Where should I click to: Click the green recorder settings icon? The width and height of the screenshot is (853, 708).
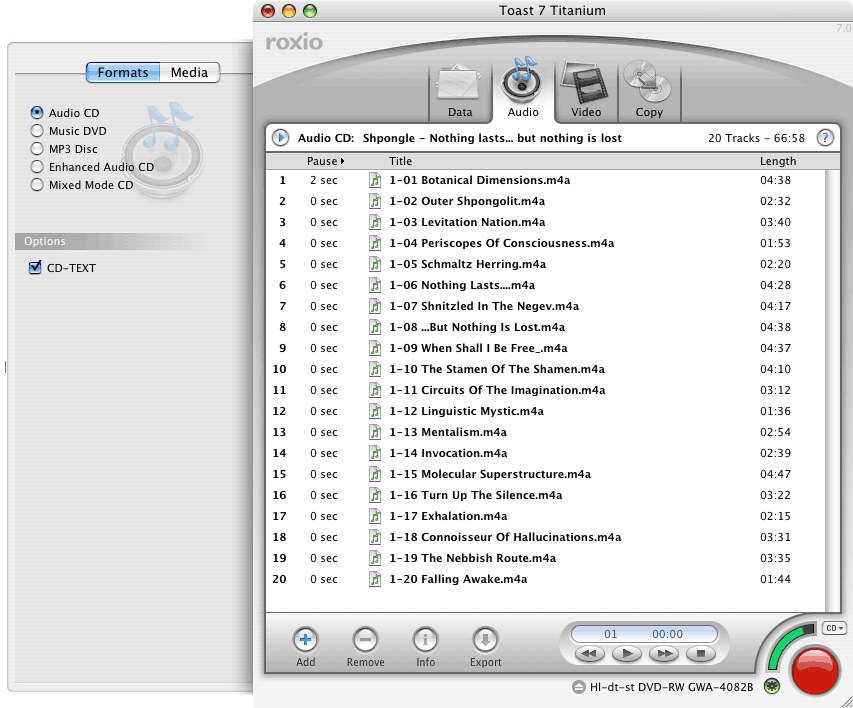pyautogui.click(x=771, y=686)
